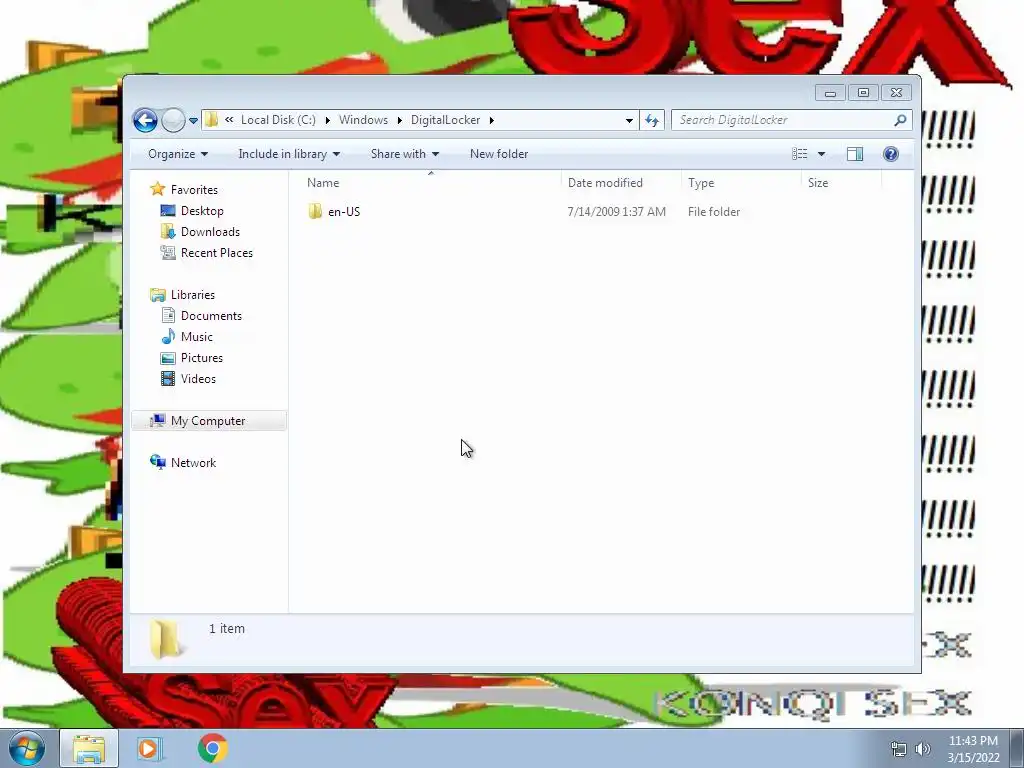Open More view options dropdown arrow
Image resolution: width=1024 pixels, height=768 pixels.
point(822,154)
